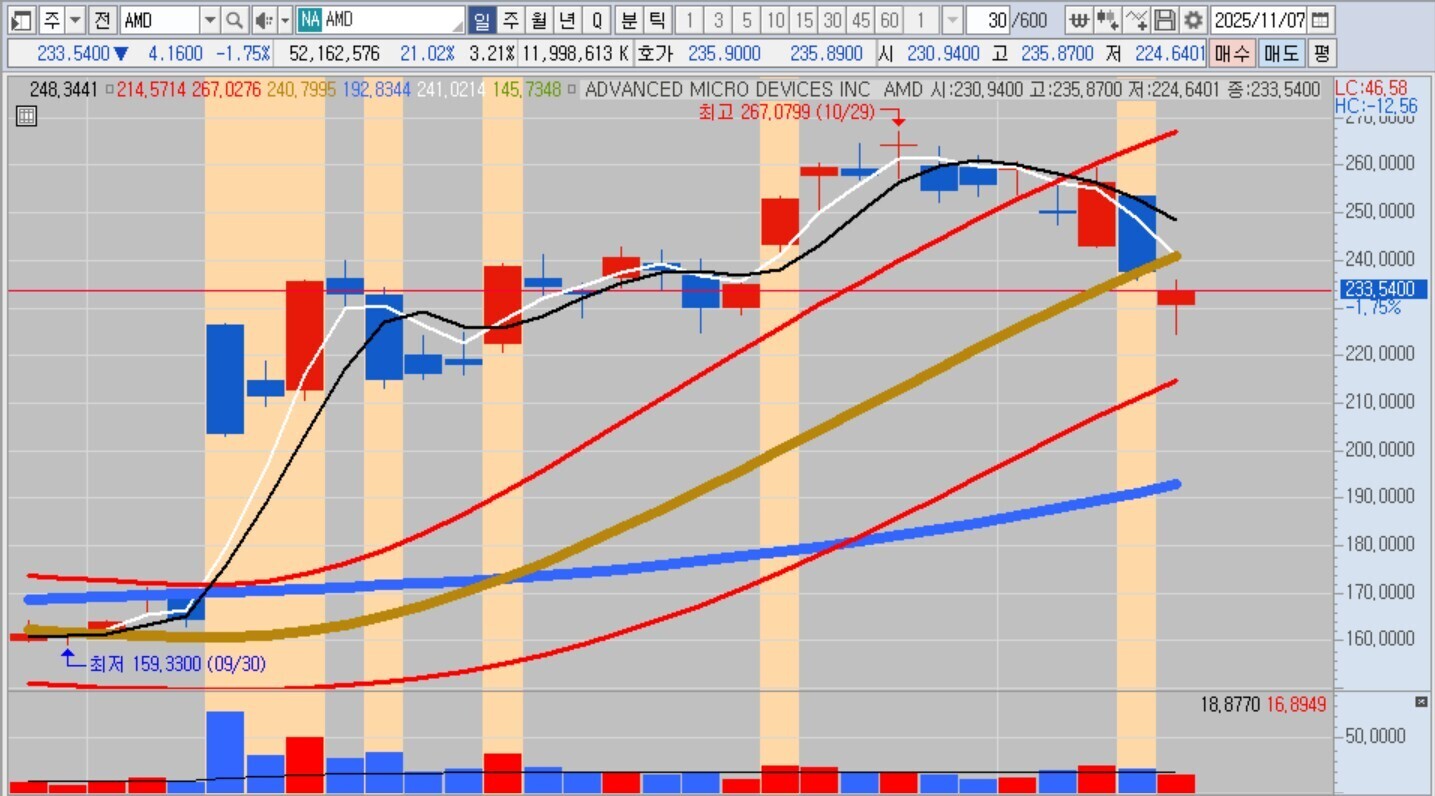Click the 192,8344 blue moving average value
1435x796 pixels.
click(376, 90)
